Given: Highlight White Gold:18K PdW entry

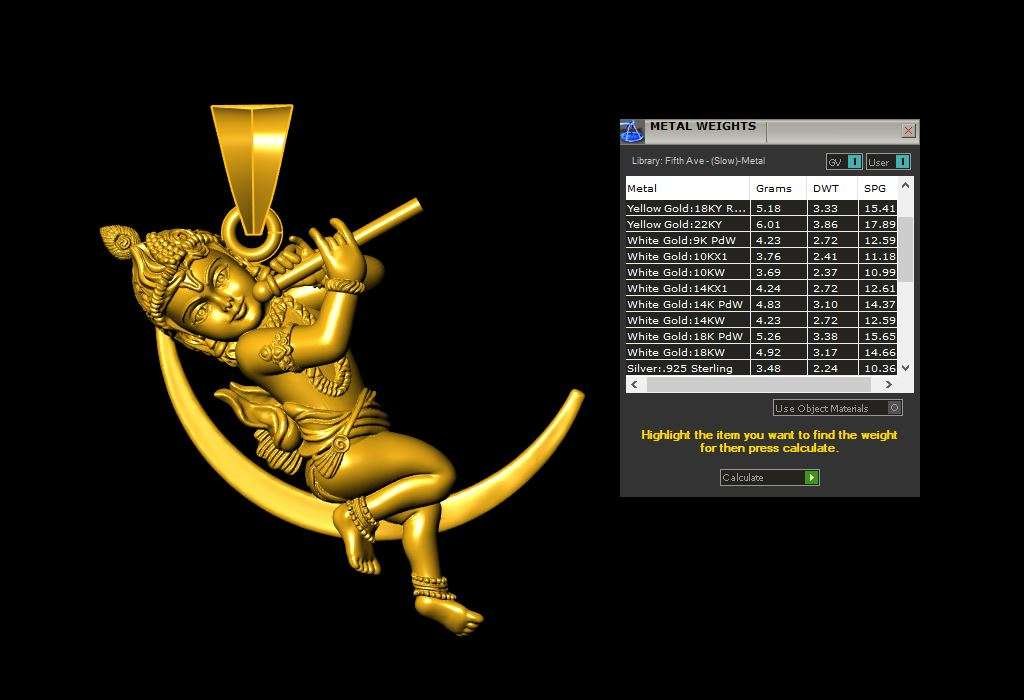Looking at the screenshot, I should (685, 337).
